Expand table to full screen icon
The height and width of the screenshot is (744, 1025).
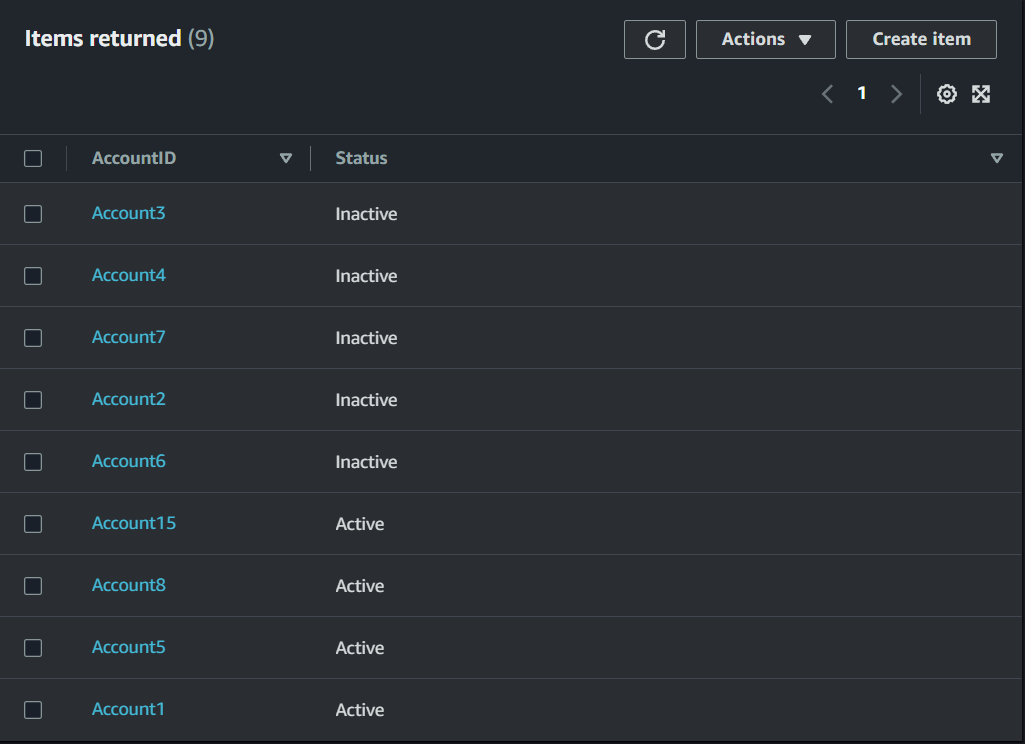pyautogui.click(x=981, y=94)
